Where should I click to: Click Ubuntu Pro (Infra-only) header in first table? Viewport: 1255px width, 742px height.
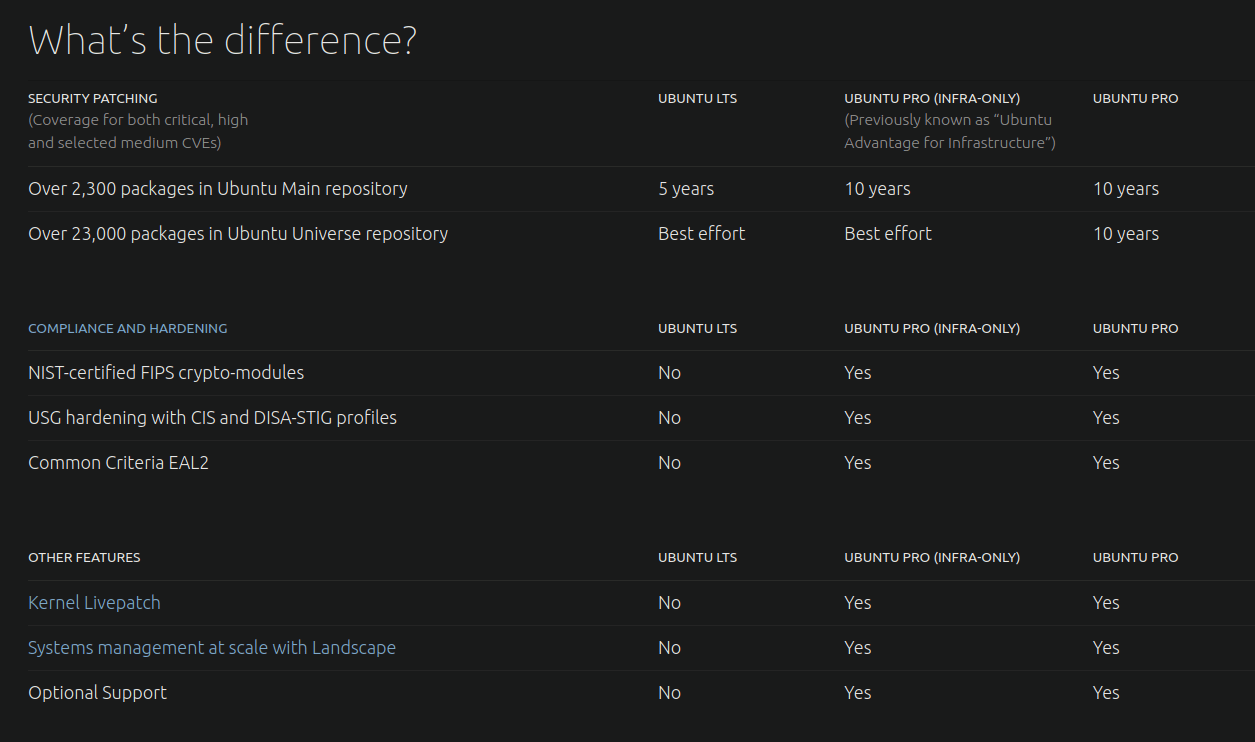tap(932, 98)
